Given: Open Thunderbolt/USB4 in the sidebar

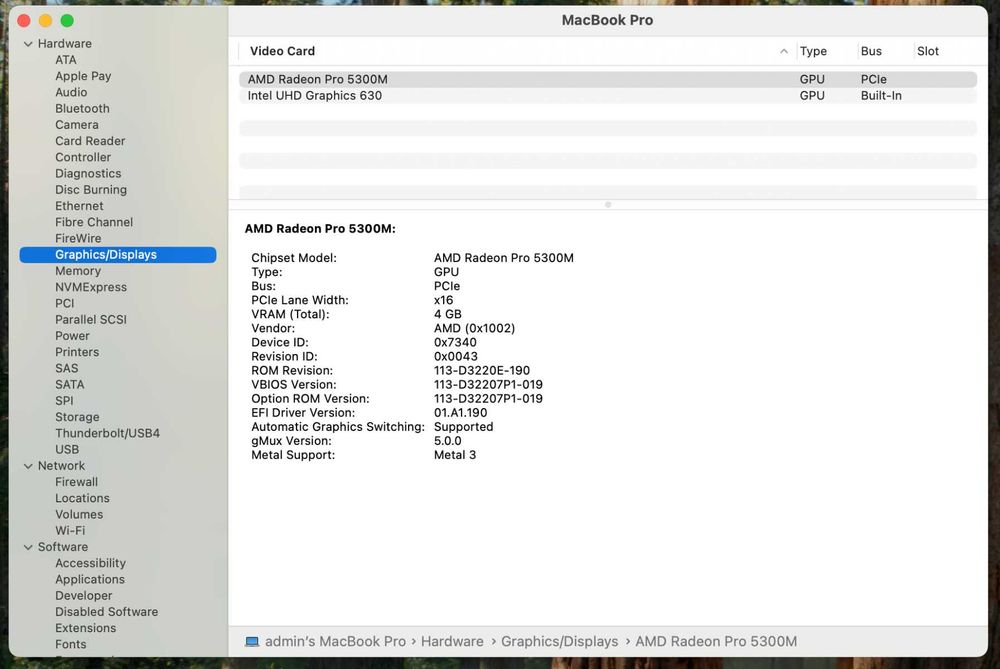Looking at the screenshot, I should coord(107,434).
